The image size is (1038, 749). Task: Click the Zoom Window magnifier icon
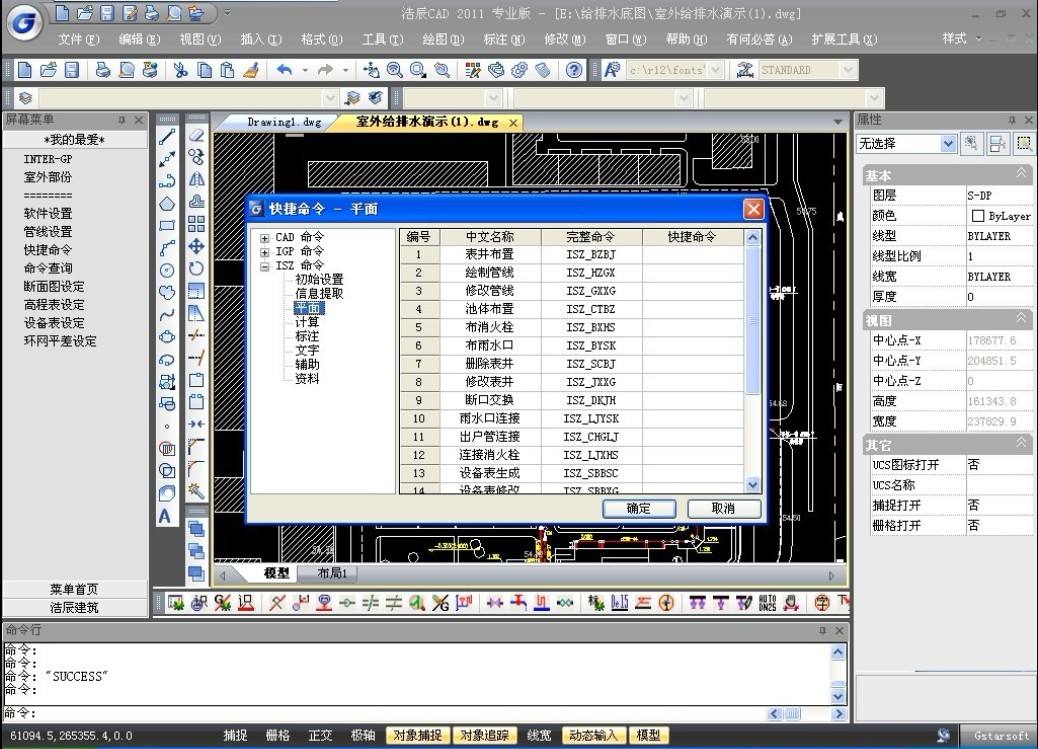pyautogui.click(x=418, y=70)
